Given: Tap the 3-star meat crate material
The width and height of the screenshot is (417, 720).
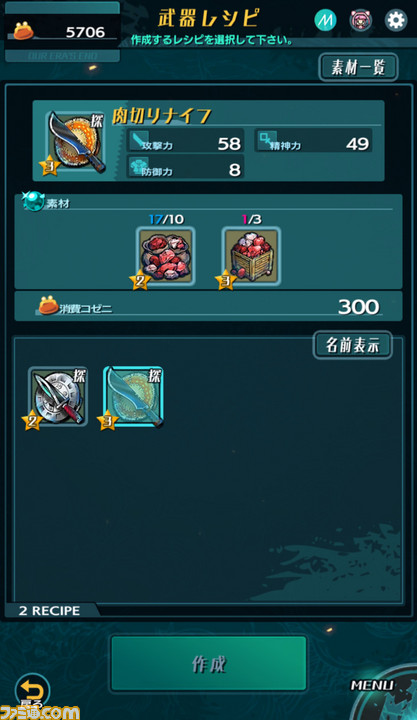Looking at the screenshot, I should [x=251, y=257].
